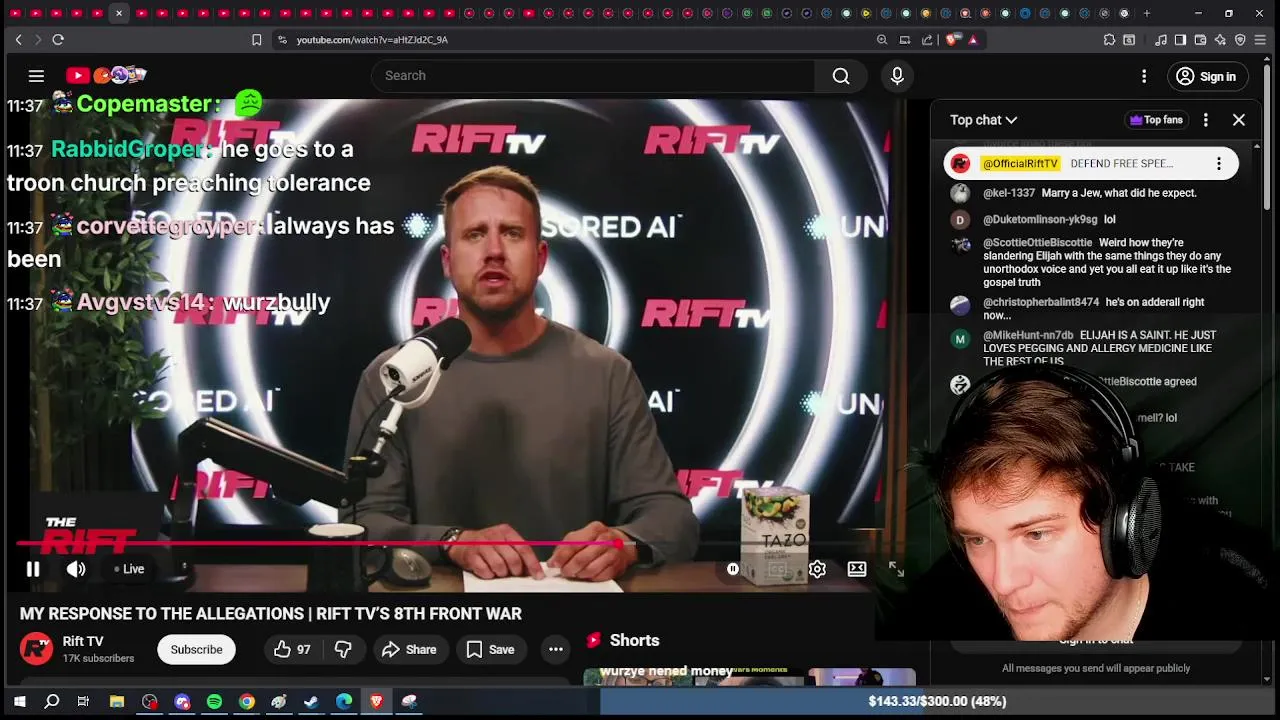Open Windows taskbar search
Image resolution: width=1280 pixels, height=720 pixels.
pyautogui.click(x=52, y=702)
